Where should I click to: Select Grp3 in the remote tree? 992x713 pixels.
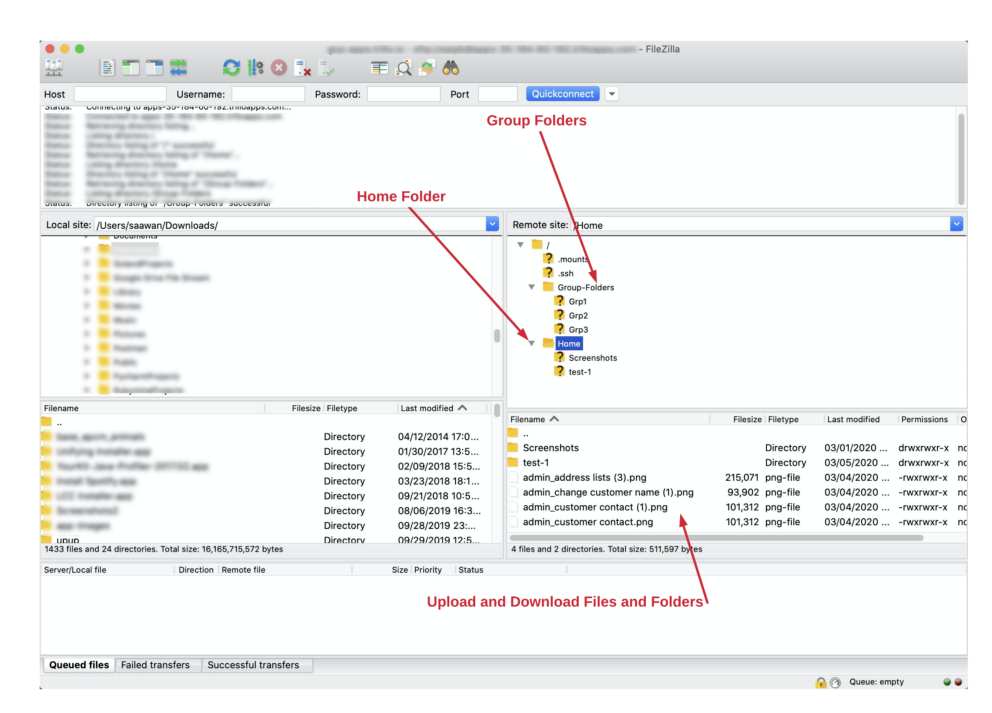click(578, 329)
